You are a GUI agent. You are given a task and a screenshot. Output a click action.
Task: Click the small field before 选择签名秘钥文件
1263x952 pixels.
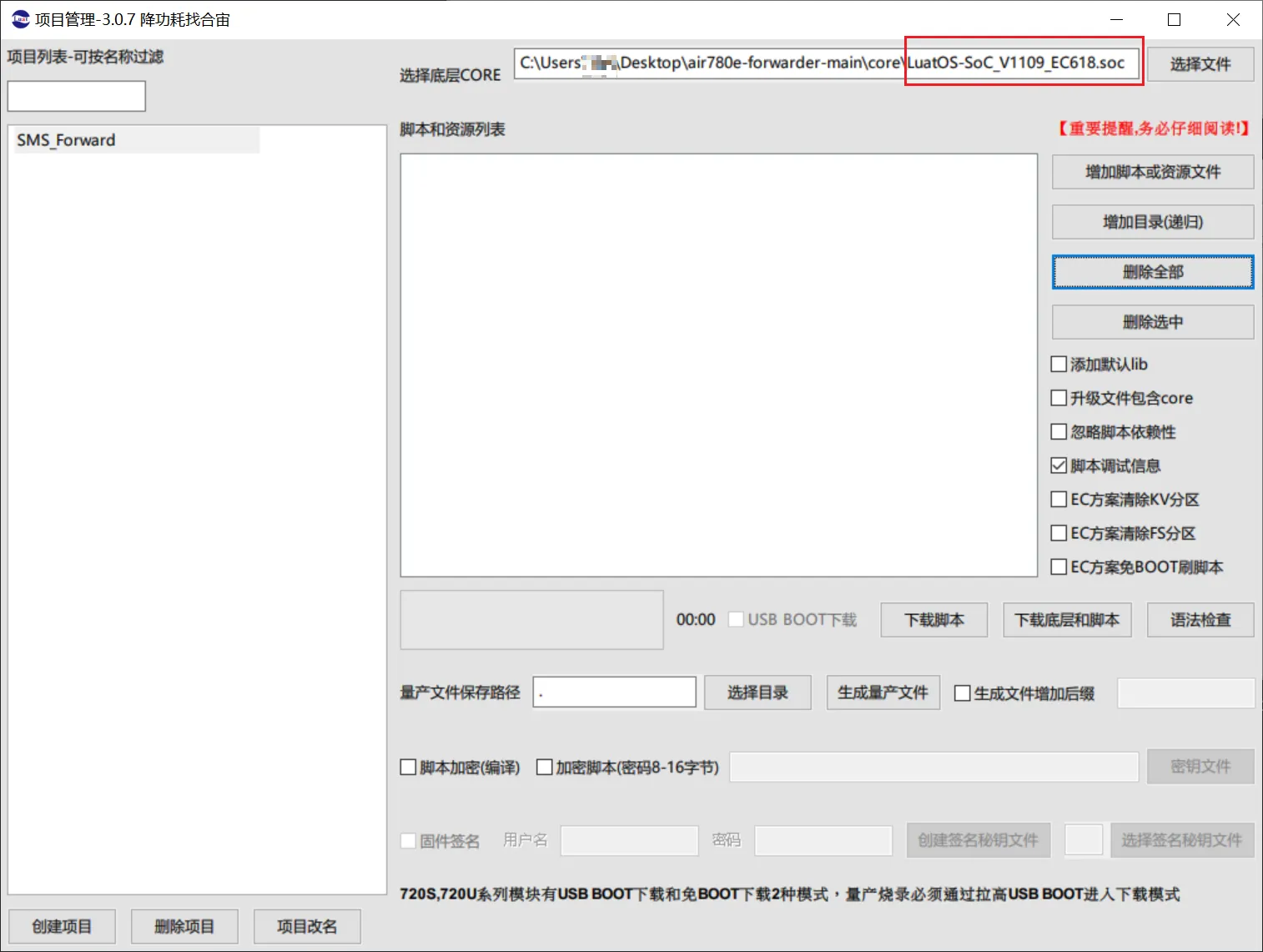(1084, 840)
